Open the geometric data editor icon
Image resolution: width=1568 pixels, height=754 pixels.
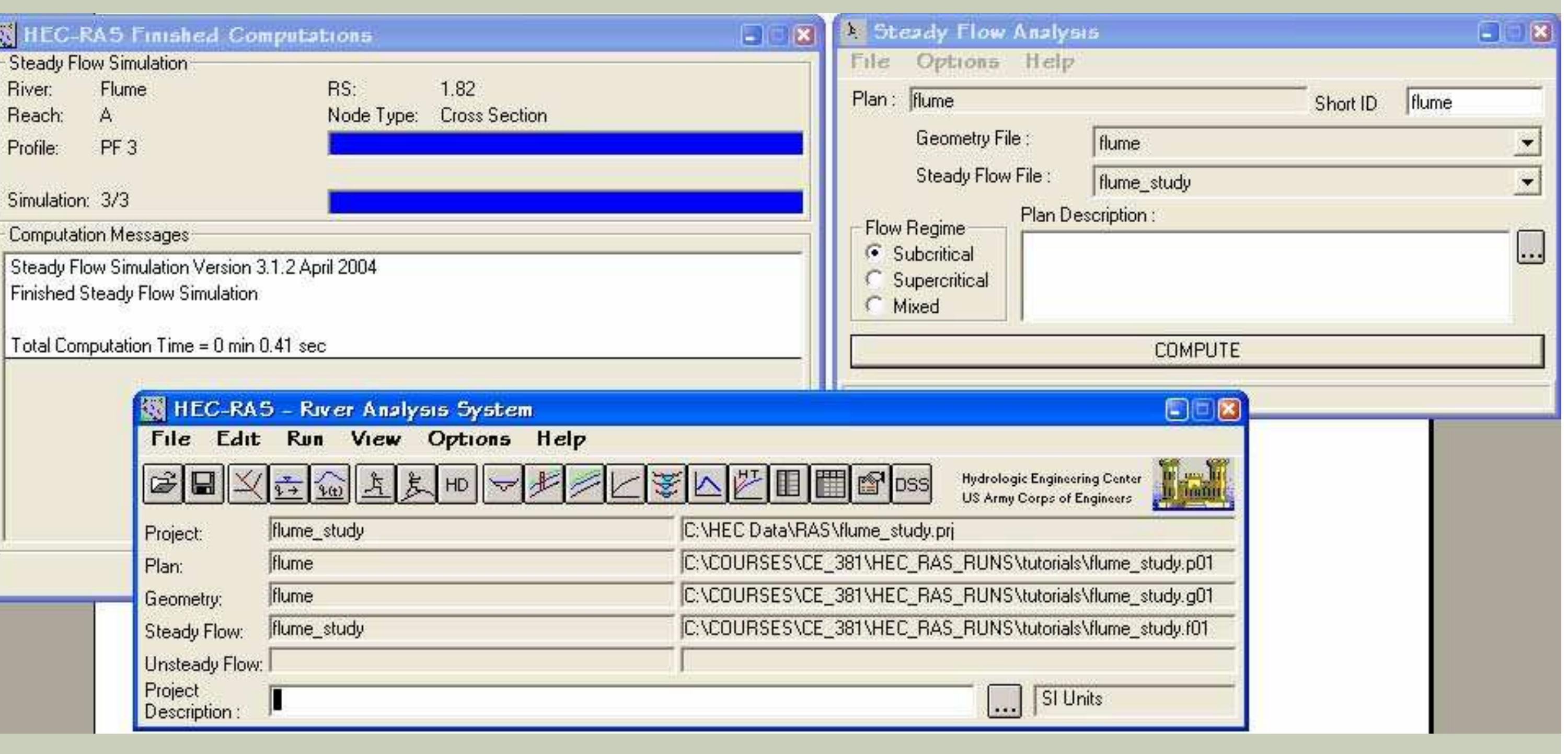coord(247,485)
